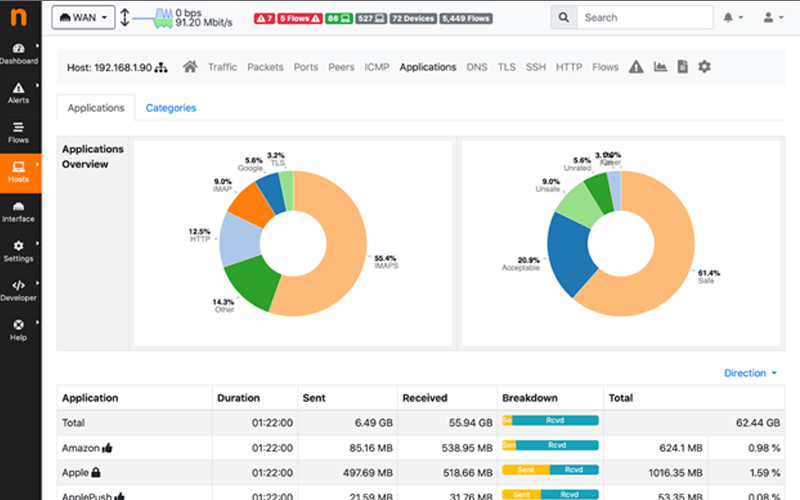
Task: Open the Interface sidebar section
Action: coord(20,211)
